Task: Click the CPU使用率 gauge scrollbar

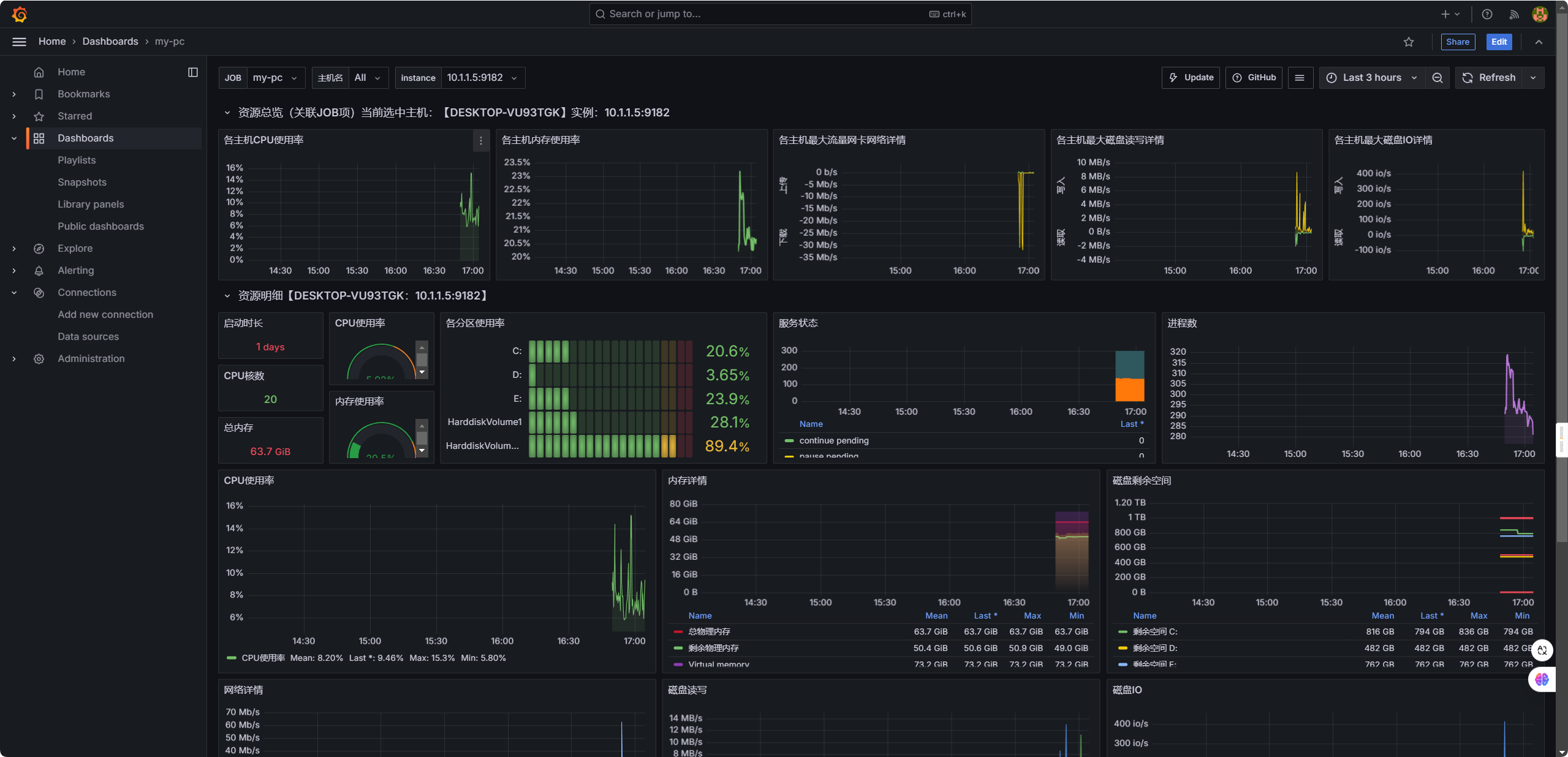Action: 422,360
